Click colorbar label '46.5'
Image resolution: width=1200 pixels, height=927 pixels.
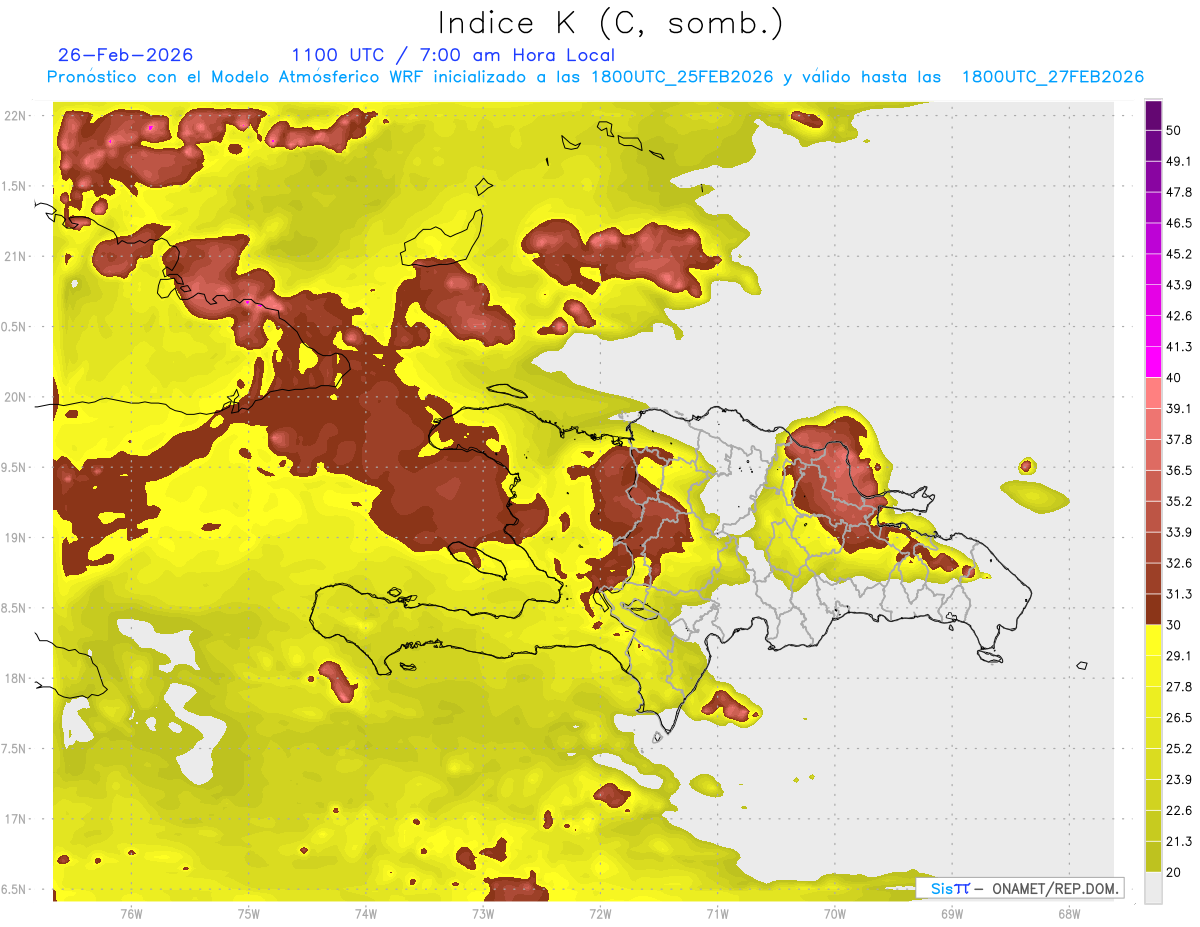1179,223
